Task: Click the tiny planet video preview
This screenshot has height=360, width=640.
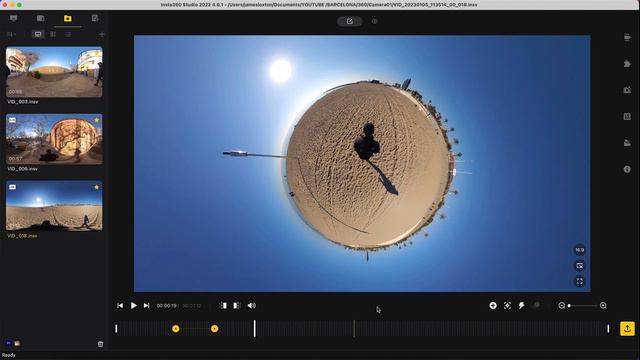Action: tap(362, 163)
